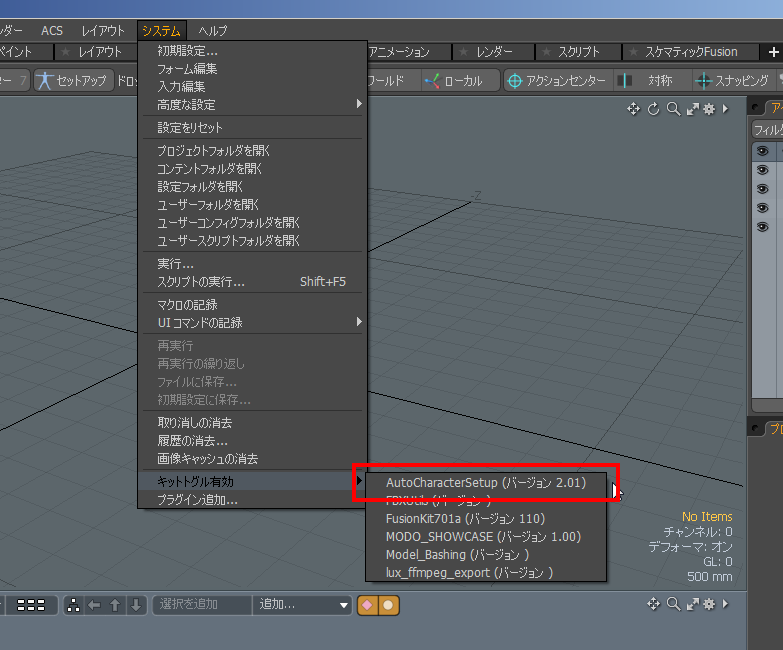
Task: Click the zoom magnifier icon in lower viewport corner
Action: point(673,604)
